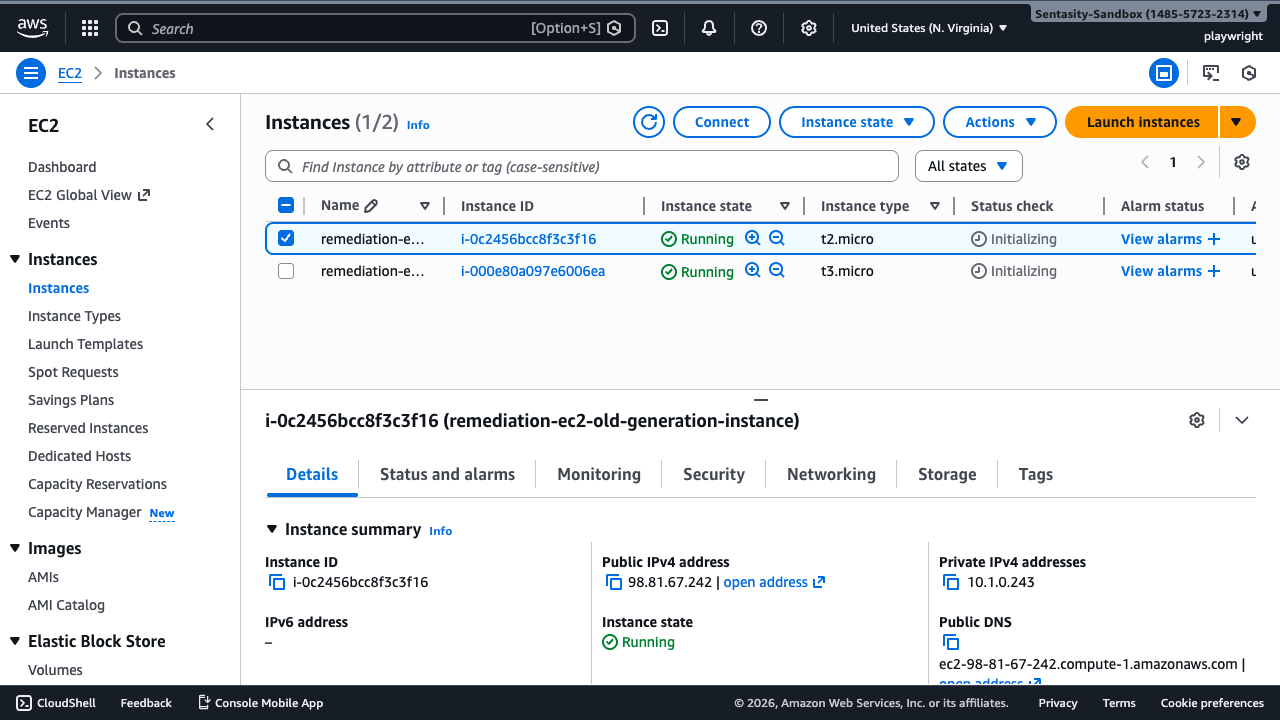Open CloudShell from the top navigation bar

point(659,27)
